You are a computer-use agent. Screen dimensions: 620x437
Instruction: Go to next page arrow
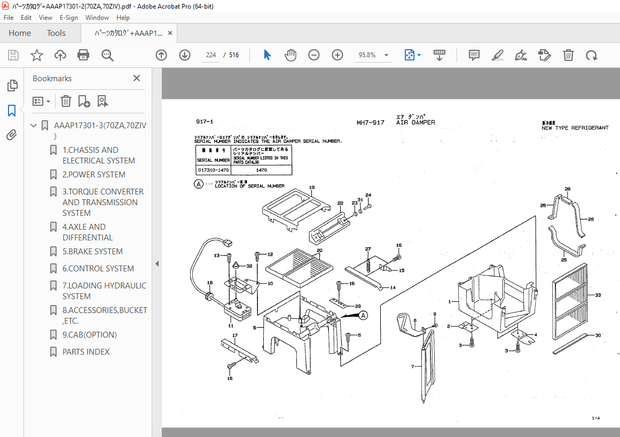coord(185,55)
